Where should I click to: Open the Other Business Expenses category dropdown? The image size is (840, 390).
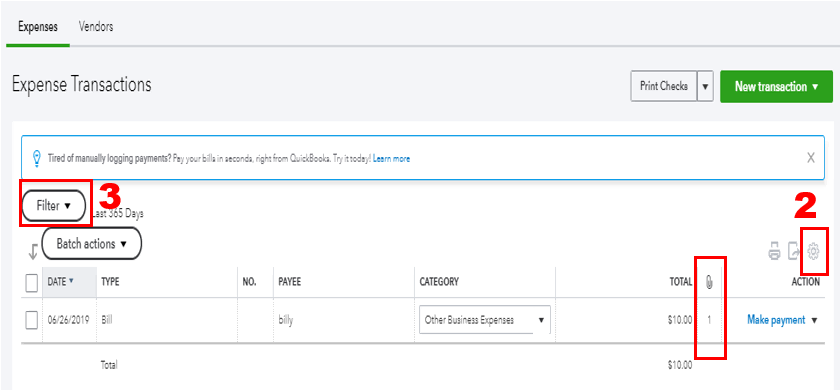(485, 320)
